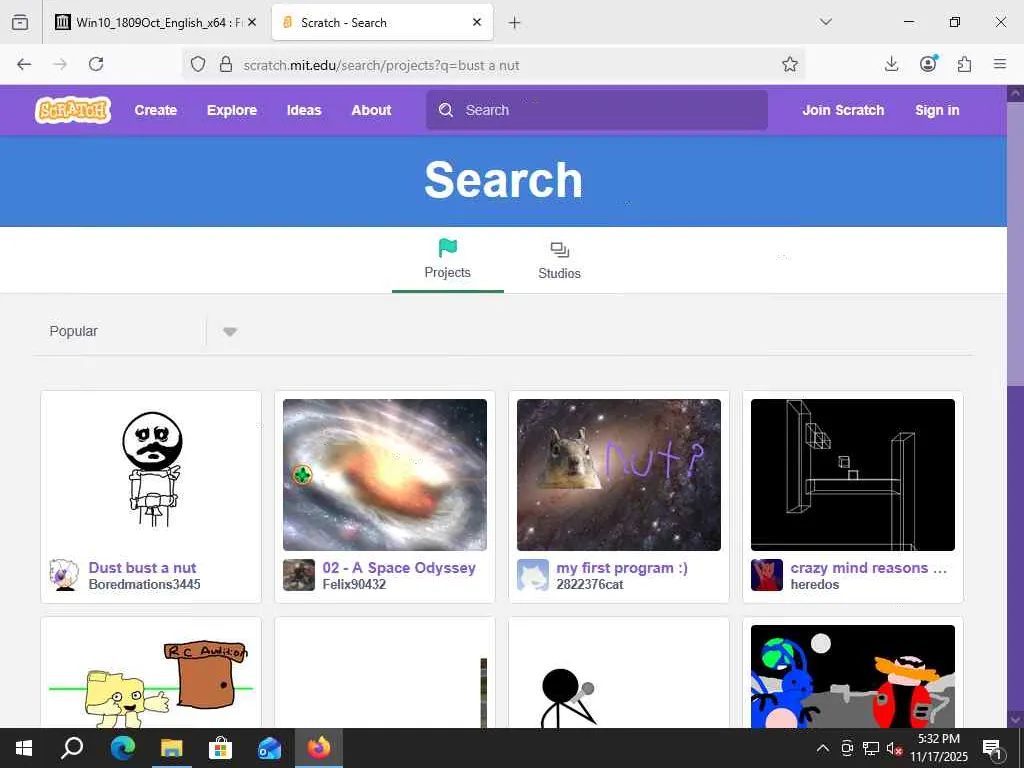Open the Firefox downloads icon
This screenshot has height=768, width=1024.
click(891, 64)
